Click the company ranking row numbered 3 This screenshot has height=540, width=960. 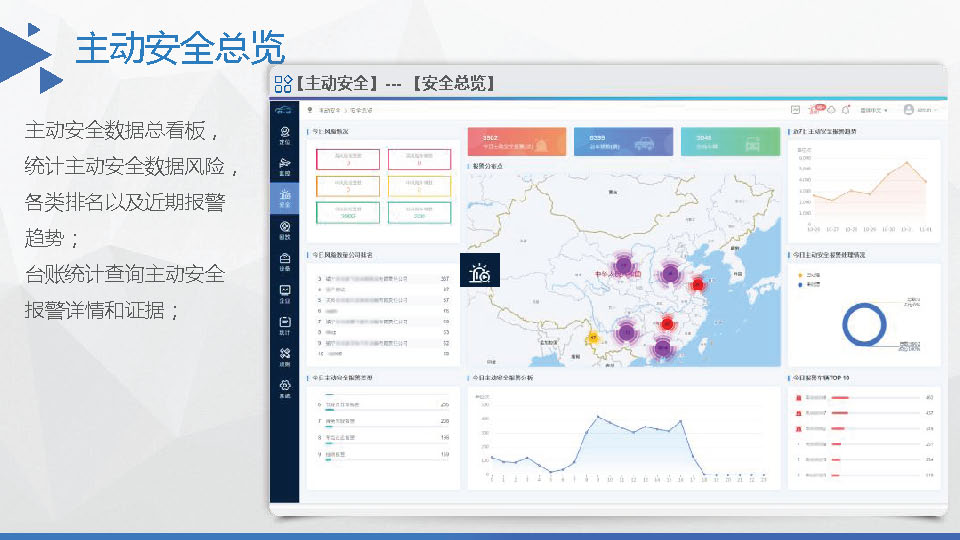[383, 279]
